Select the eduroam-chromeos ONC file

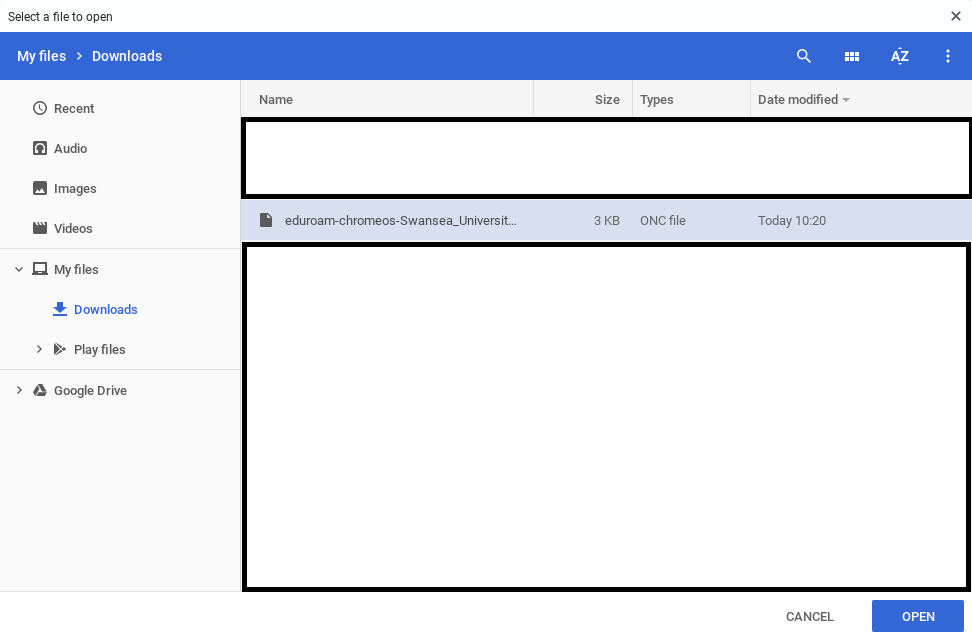[400, 220]
